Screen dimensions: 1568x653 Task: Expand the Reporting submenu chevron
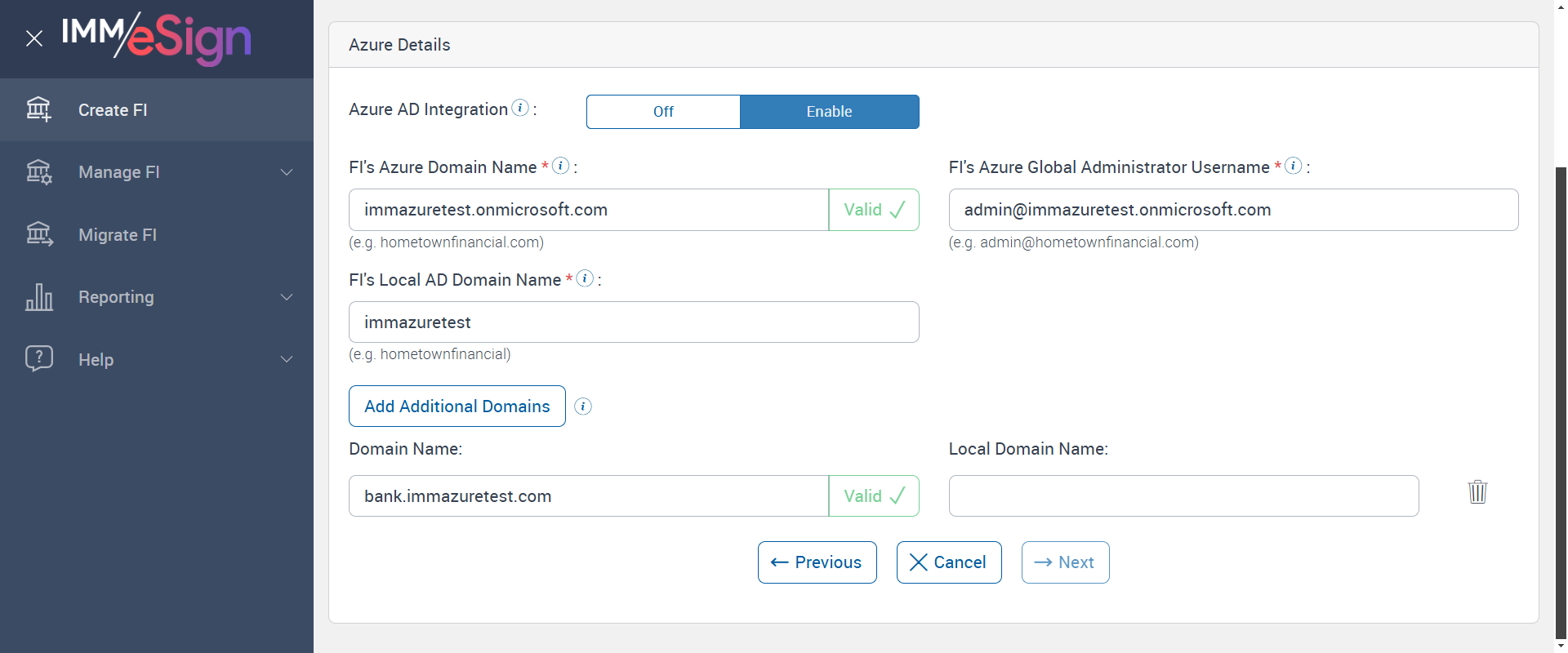(x=287, y=297)
